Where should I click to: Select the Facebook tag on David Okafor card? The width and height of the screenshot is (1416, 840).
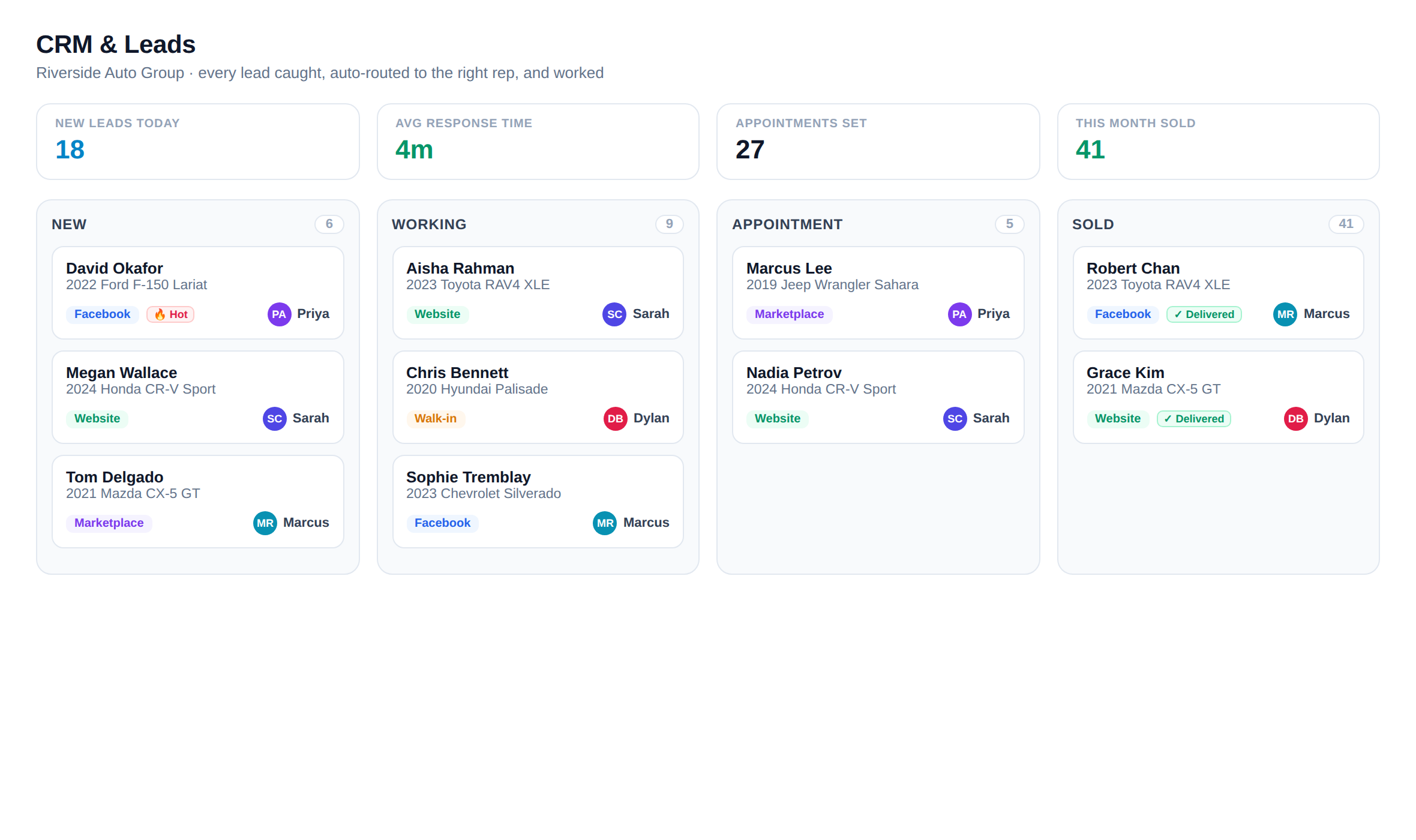click(102, 314)
